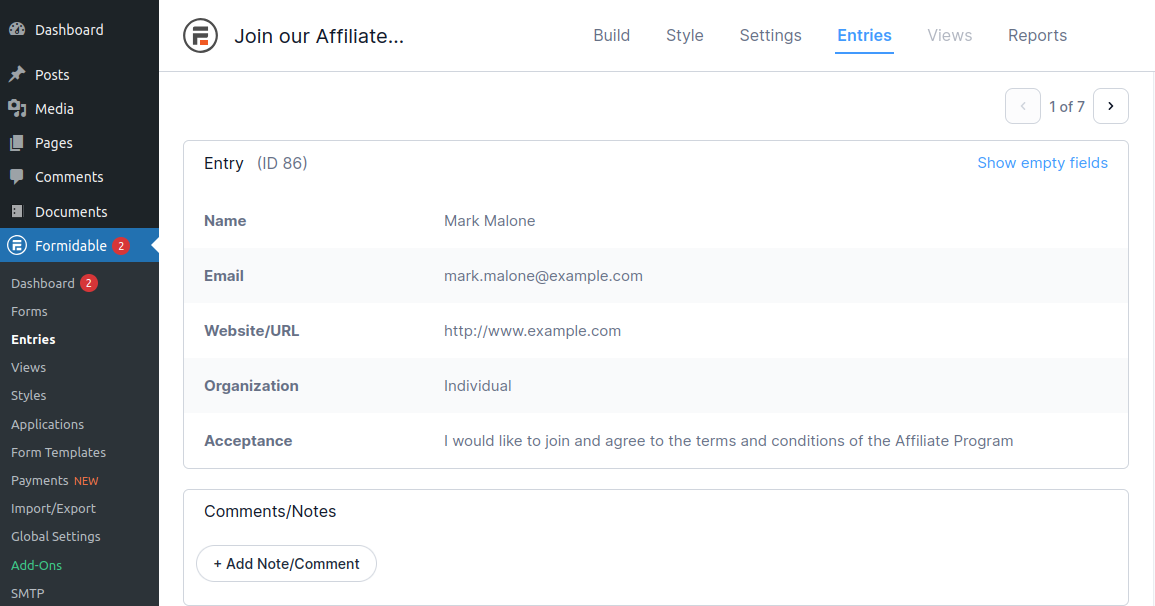Open the Reports tab
Viewport: 1155px width, 606px height.
[1037, 36]
